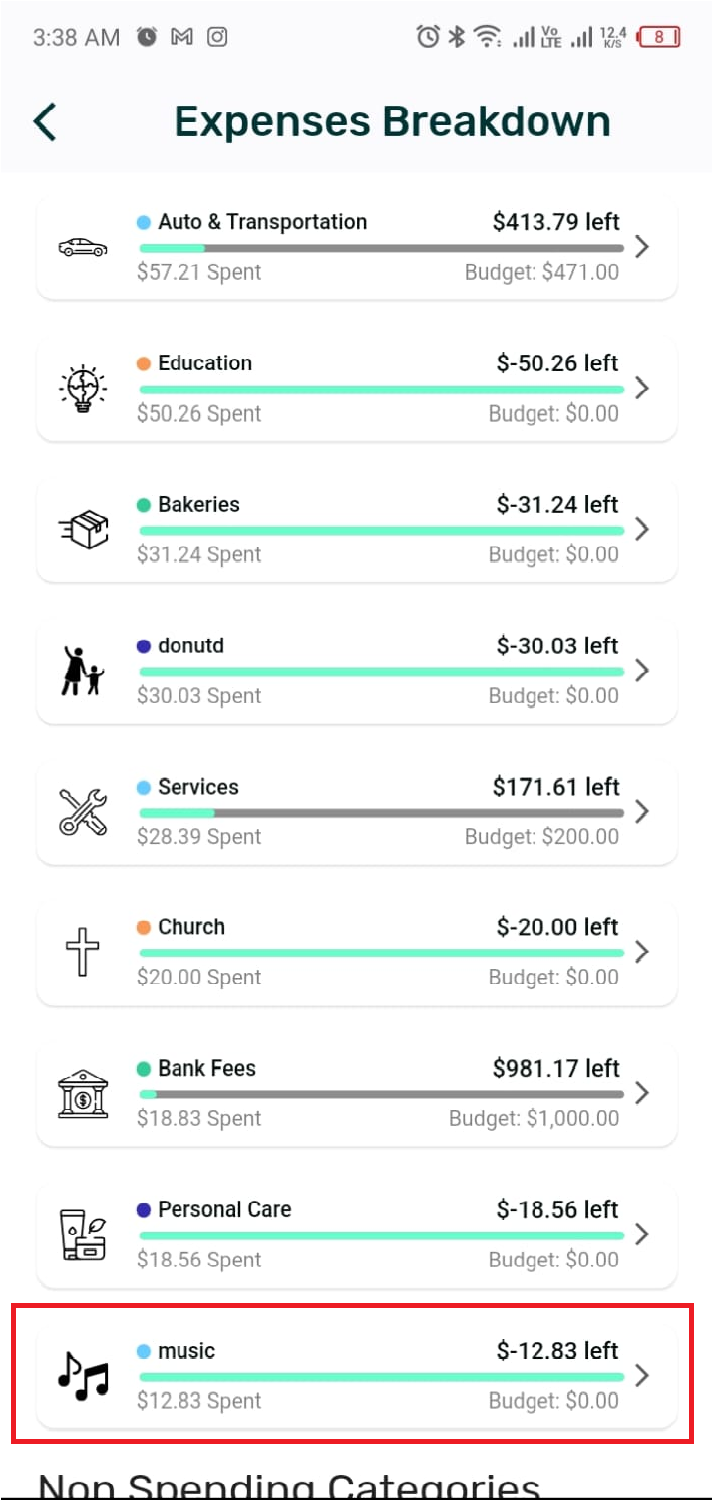This screenshot has height=1500, width=712.
Task: Click the car icon for Auto & Transportation
Action: [x=83, y=247]
